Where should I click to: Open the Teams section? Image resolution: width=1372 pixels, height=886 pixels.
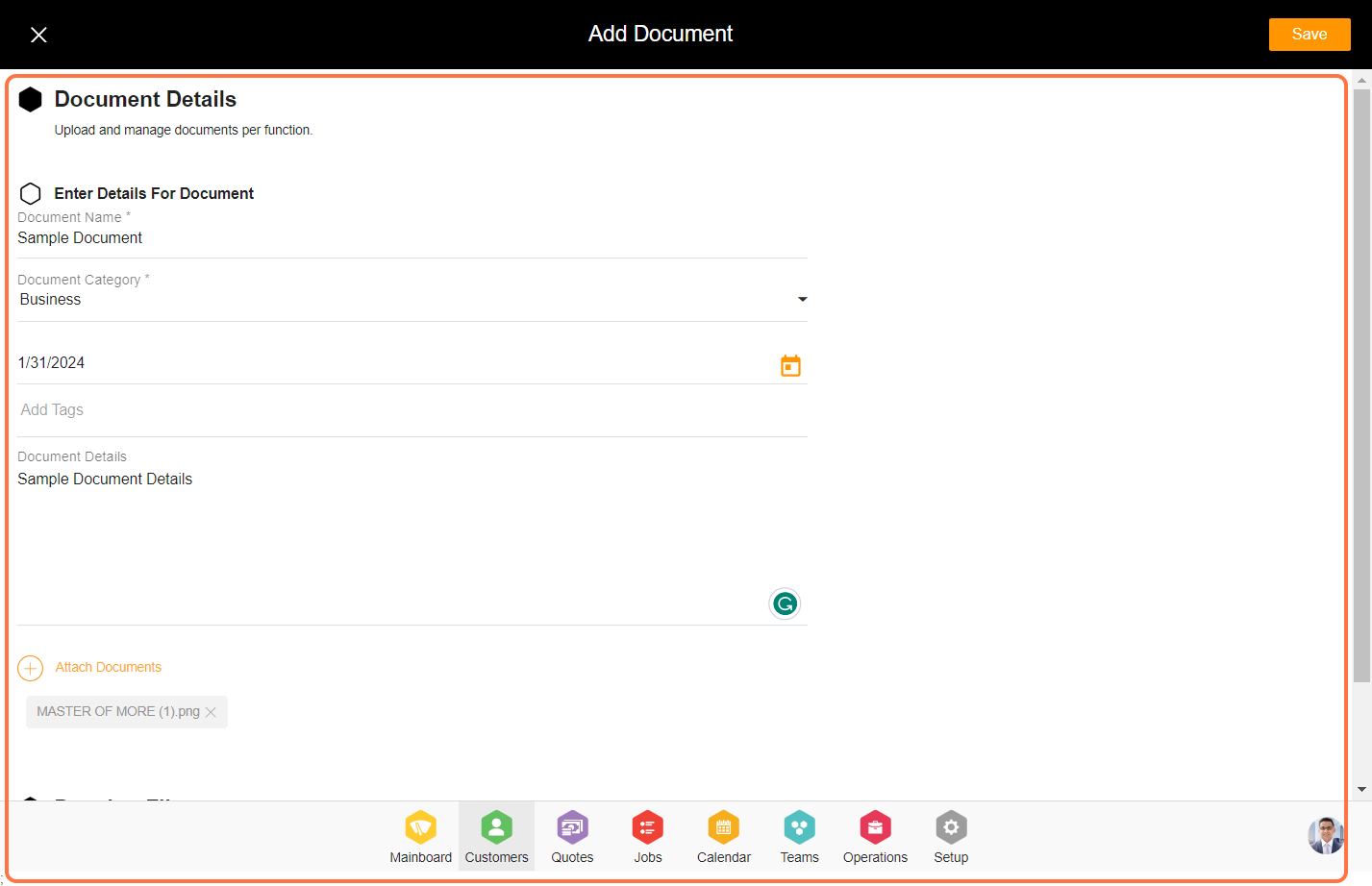[799, 837]
